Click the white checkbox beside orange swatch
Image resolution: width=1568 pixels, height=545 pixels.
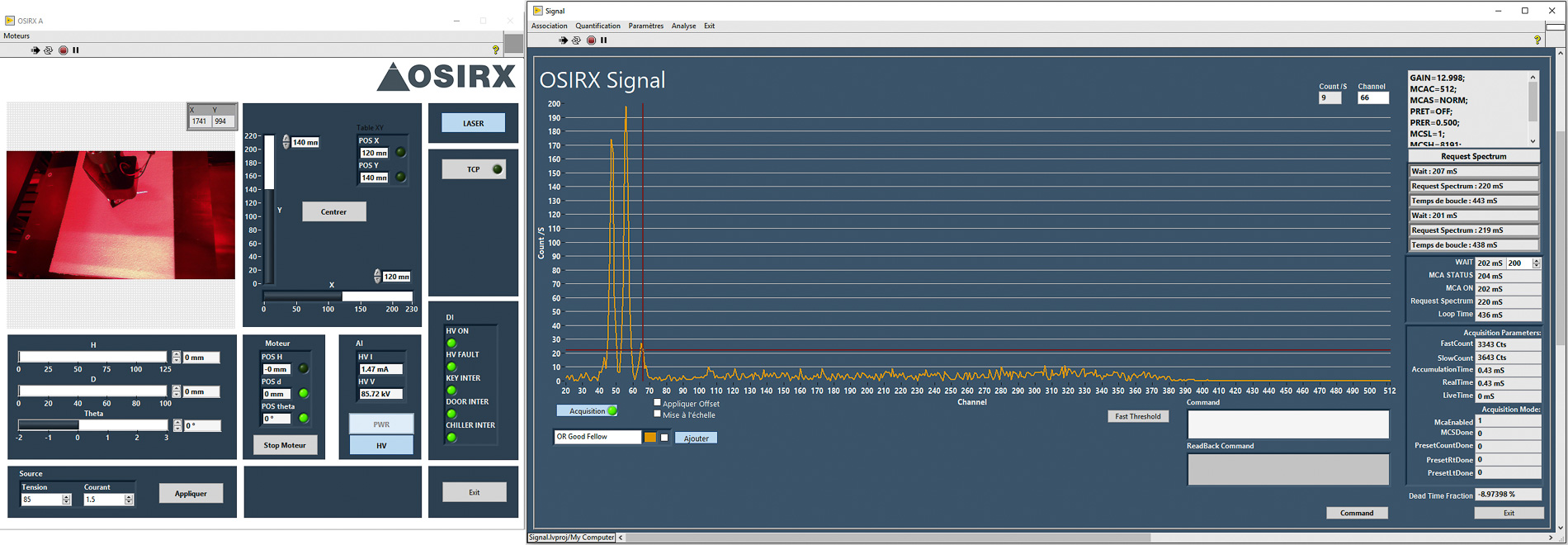point(664,438)
